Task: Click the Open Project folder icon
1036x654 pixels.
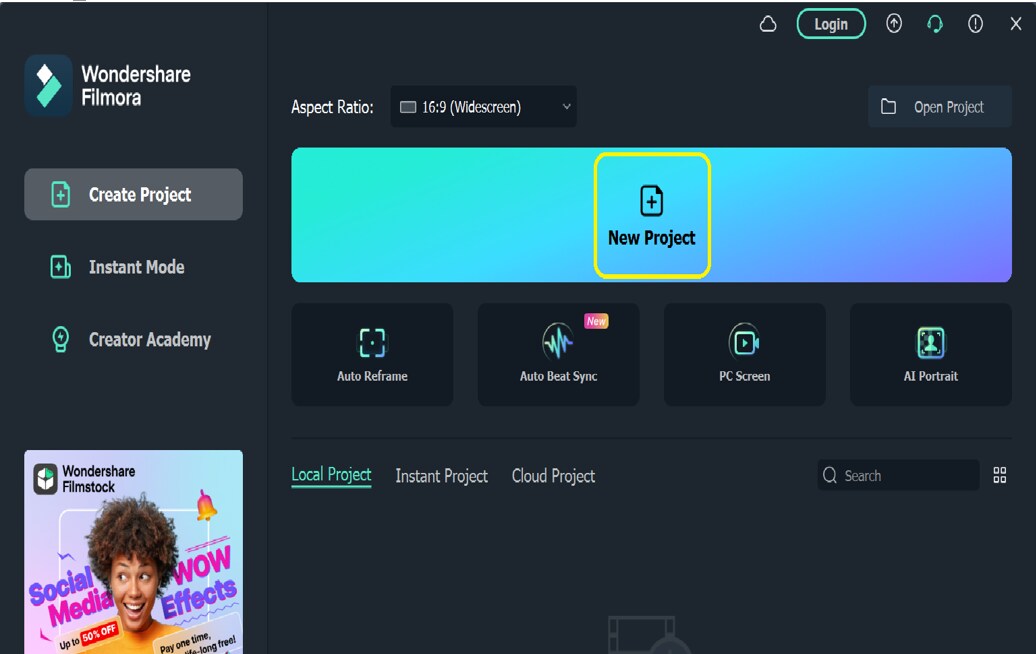Action: tap(889, 107)
